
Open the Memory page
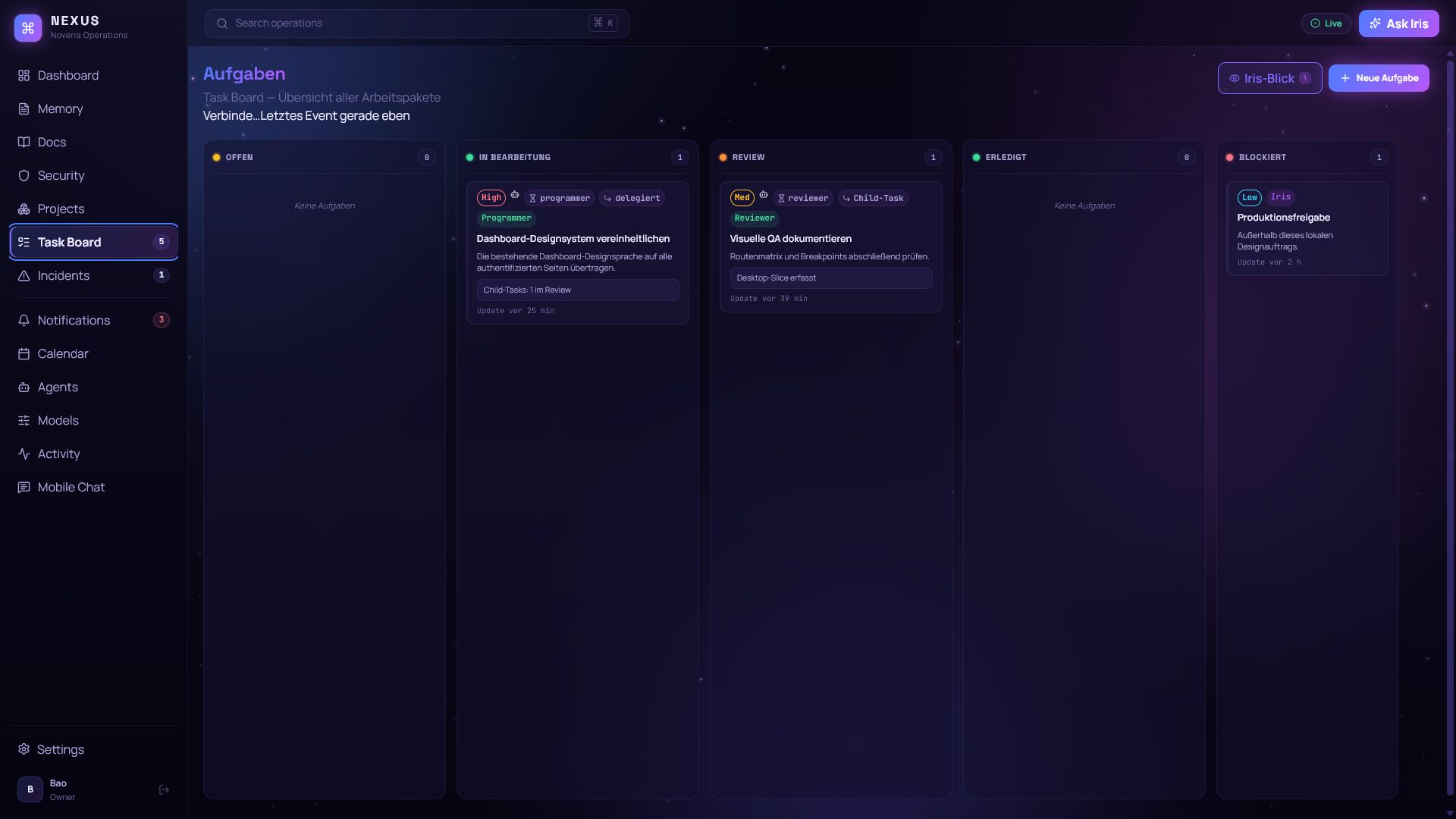[x=93, y=108]
